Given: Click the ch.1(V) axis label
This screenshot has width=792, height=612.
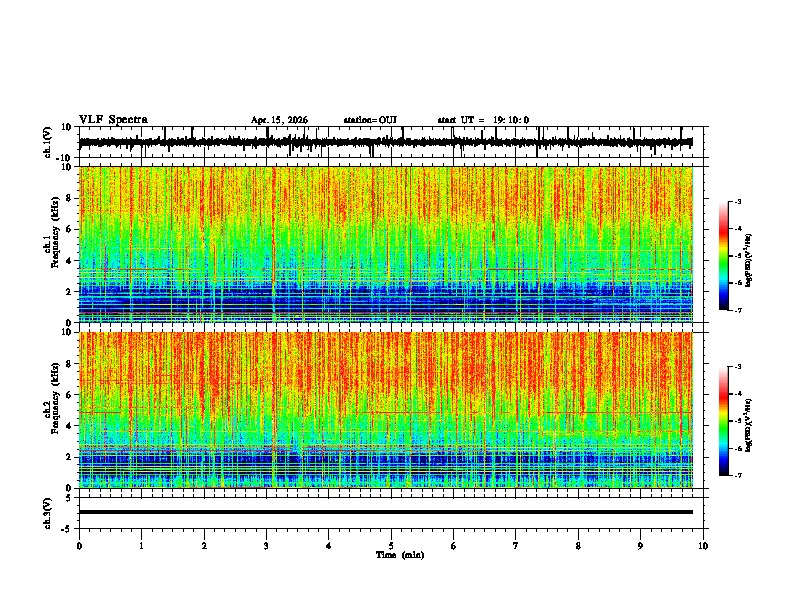Looking at the screenshot, I should [47, 142].
